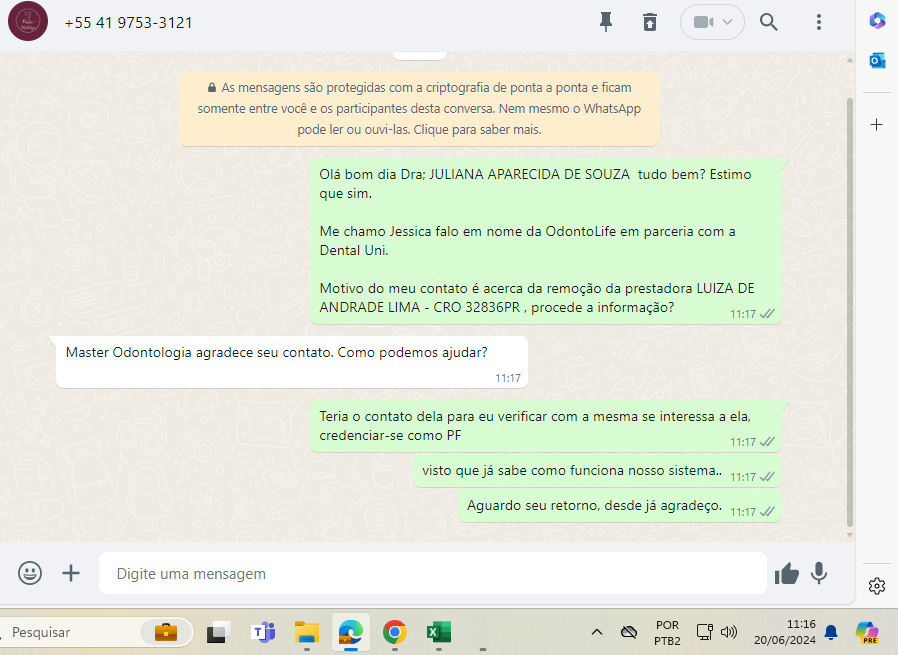The image size is (898, 655).
Task: Search messages in this conversation
Action: (769, 22)
